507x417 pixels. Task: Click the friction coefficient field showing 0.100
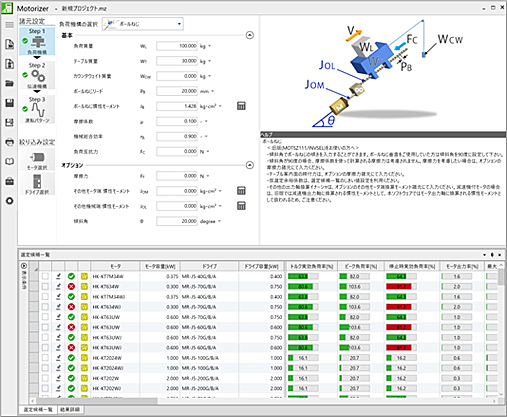click(x=177, y=121)
